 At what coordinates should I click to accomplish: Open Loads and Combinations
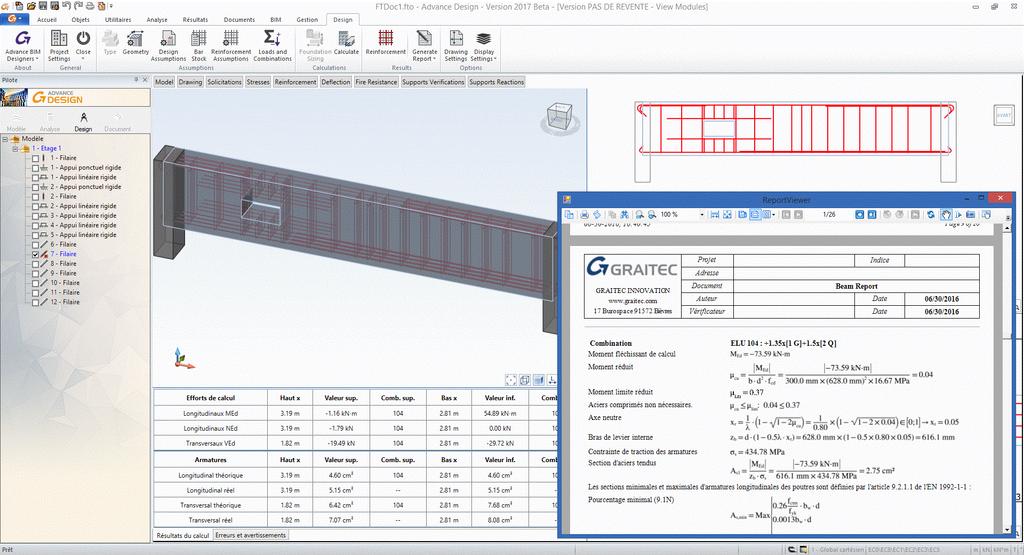272,46
